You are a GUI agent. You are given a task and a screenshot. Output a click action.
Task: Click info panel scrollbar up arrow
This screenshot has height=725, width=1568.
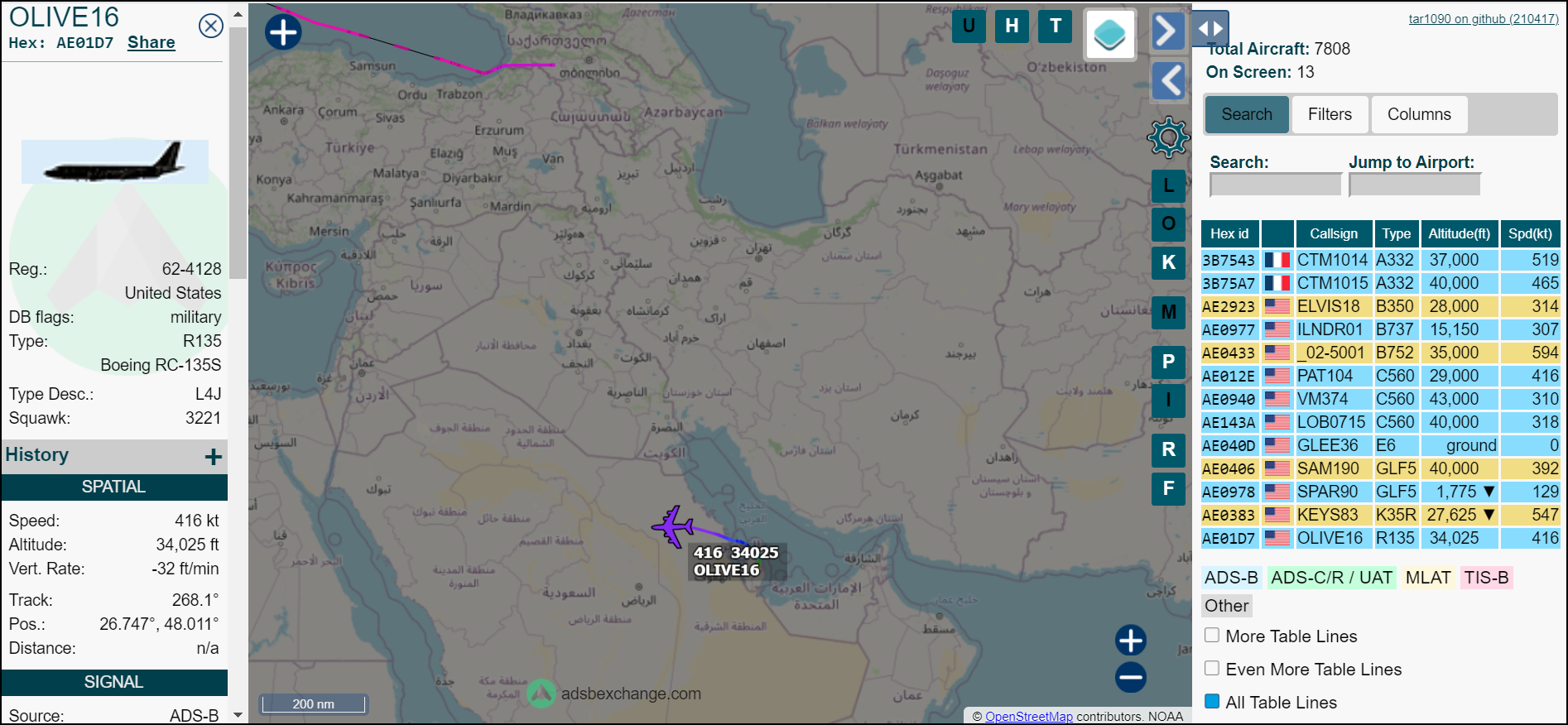[238, 14]
